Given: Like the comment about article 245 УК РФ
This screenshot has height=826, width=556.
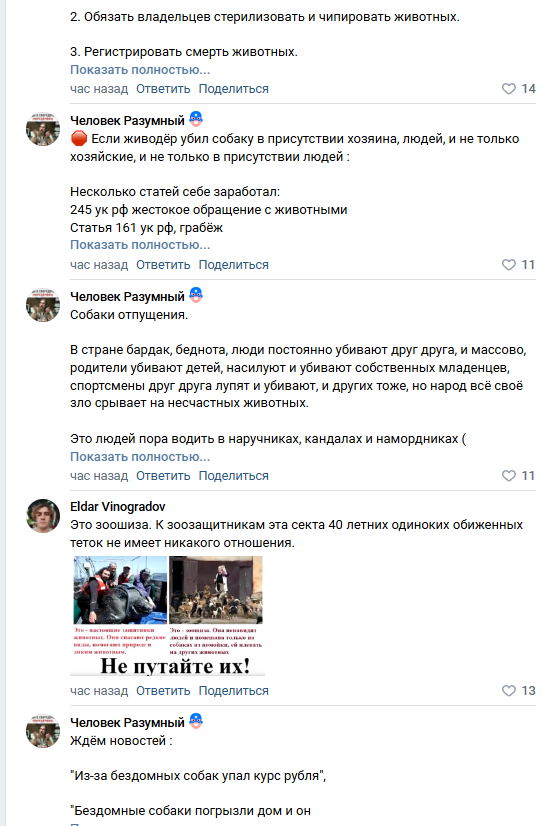Looking at the screenshot, I should pos(509,264).
